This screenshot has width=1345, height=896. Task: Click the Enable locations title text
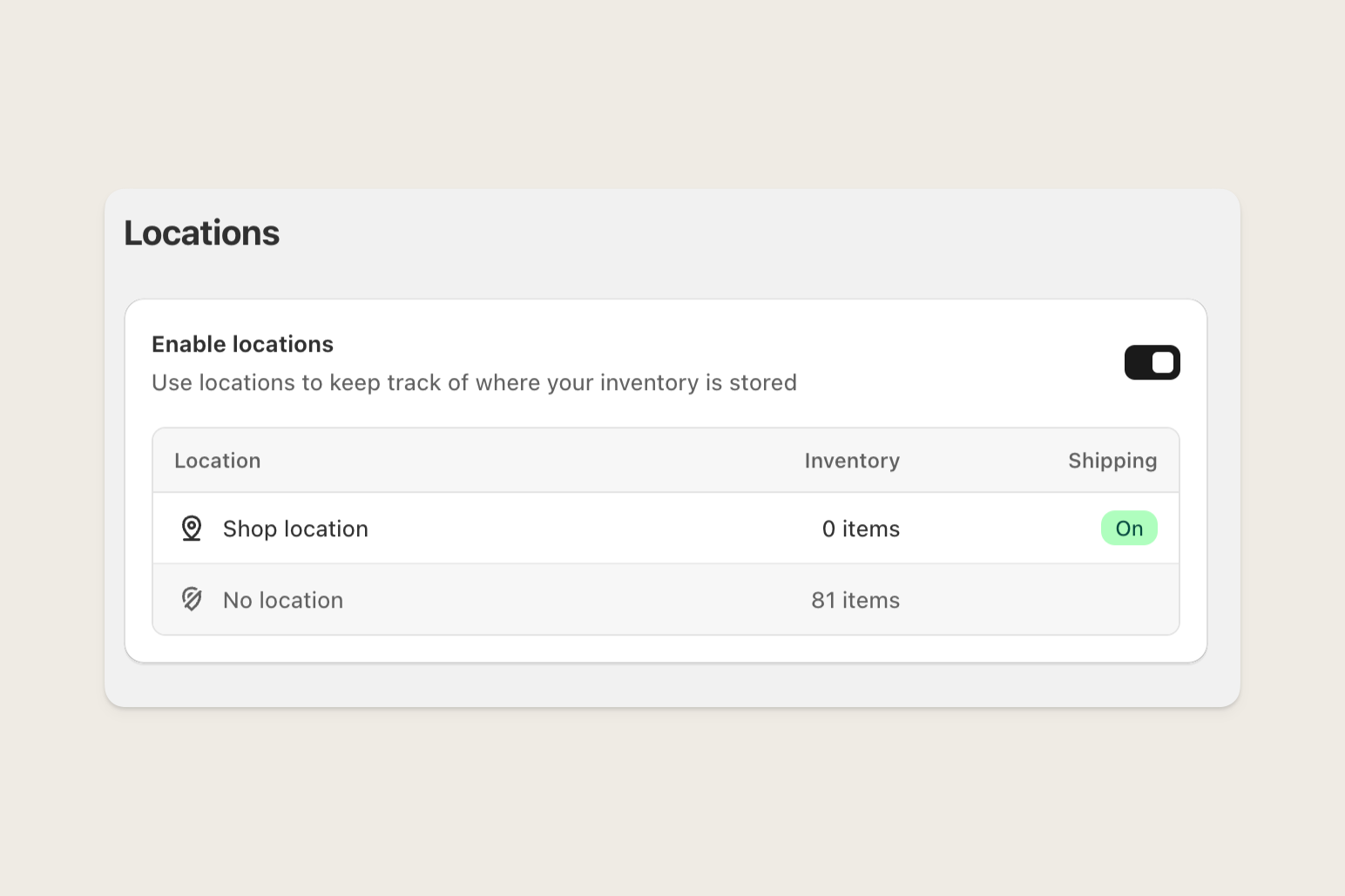[x=242, y=344]
